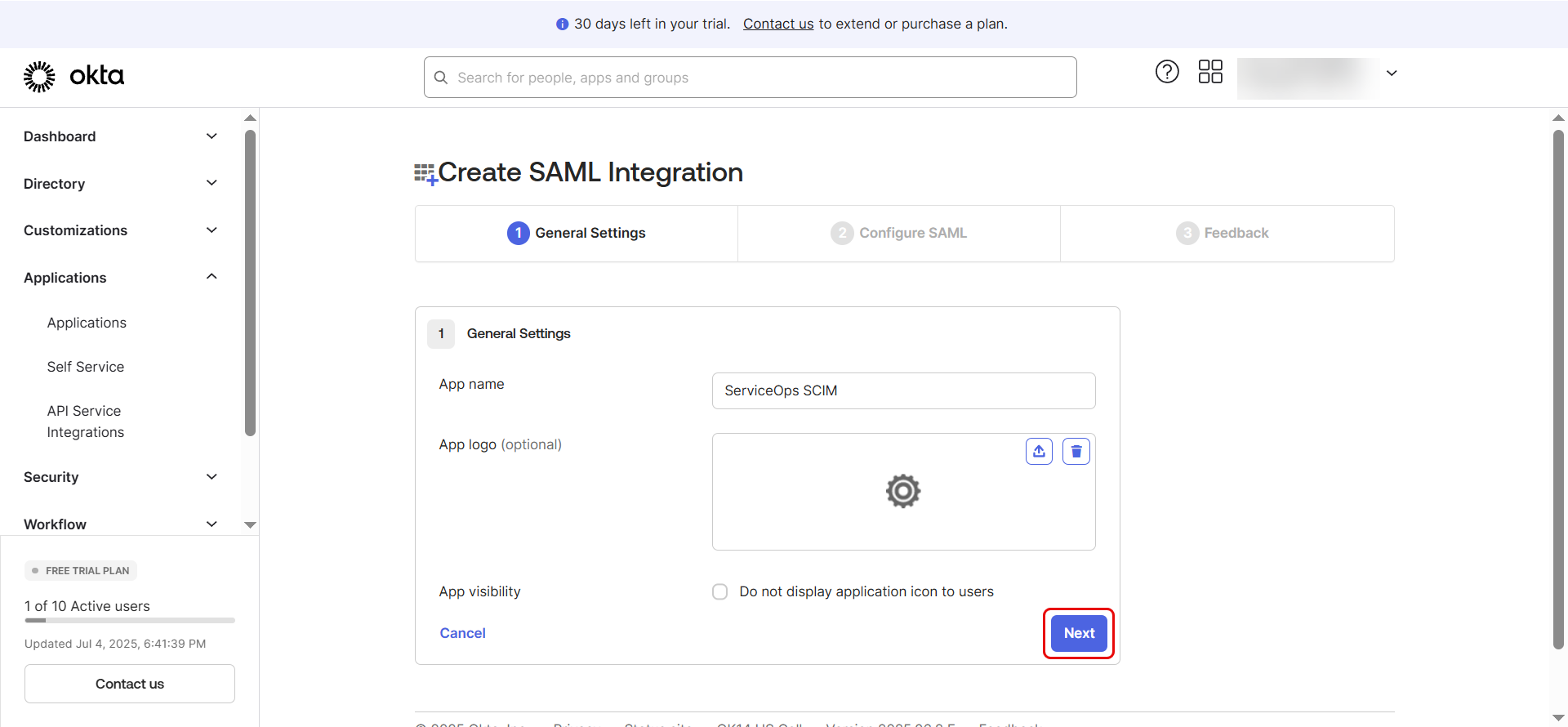
Task: Click the Cancel link
Action: (x=462, y=633)
